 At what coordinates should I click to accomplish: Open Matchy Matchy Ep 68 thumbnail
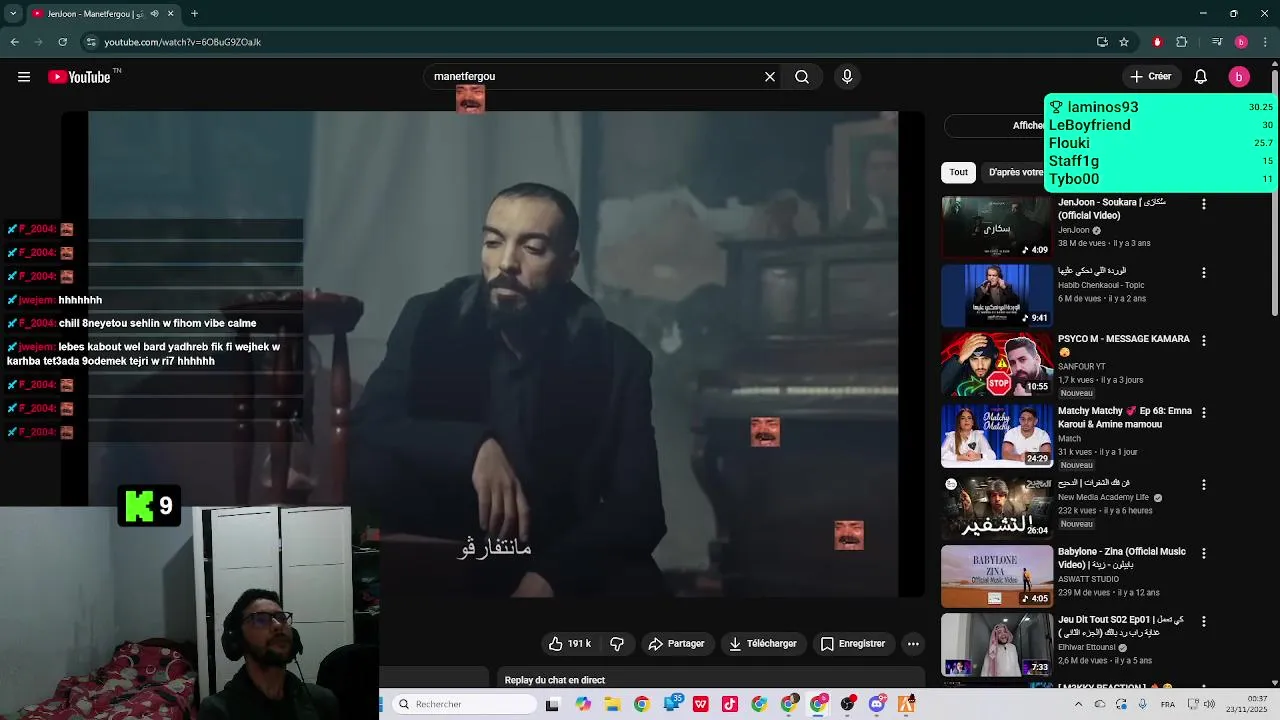tap(997, 435)
